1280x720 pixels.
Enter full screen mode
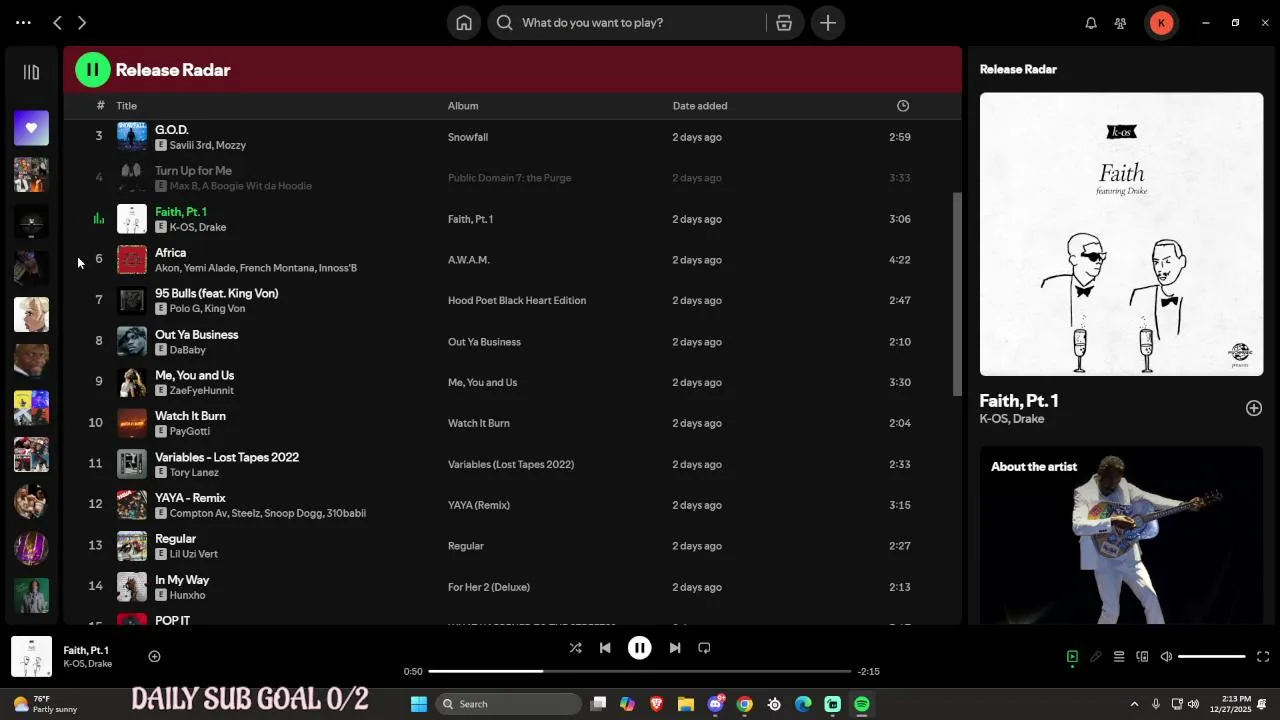[1263, 657]
